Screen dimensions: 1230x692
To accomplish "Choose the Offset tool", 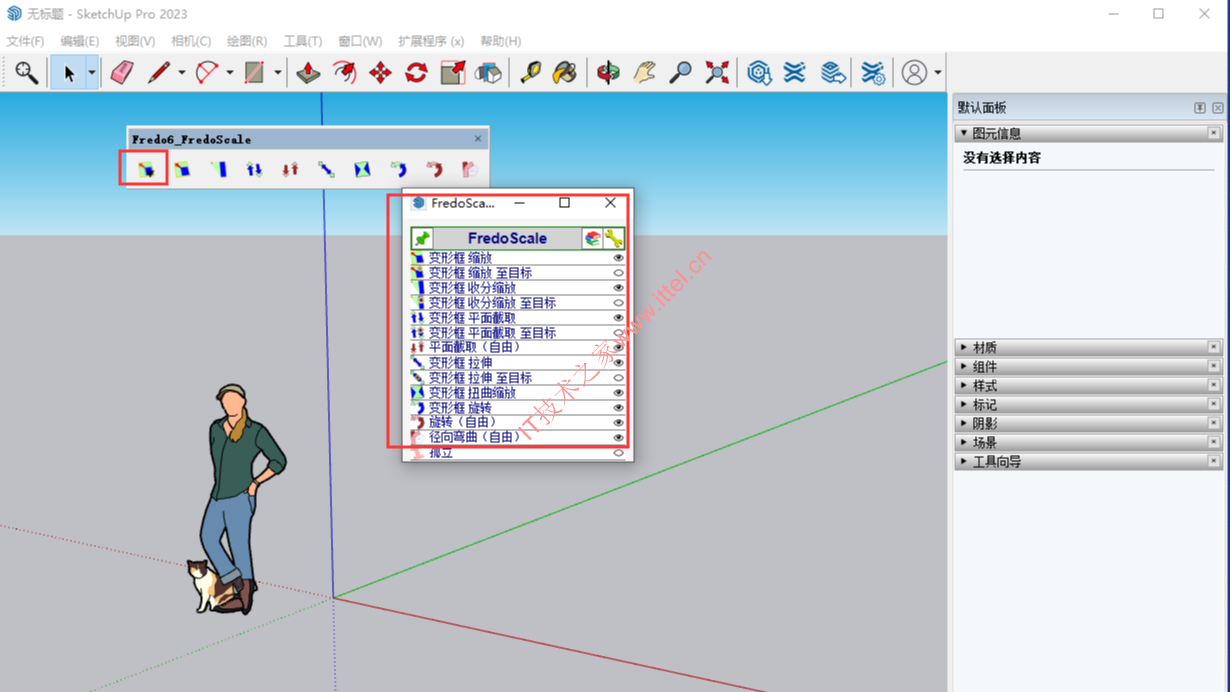I will pyautogui.click(x=344, y=72).
